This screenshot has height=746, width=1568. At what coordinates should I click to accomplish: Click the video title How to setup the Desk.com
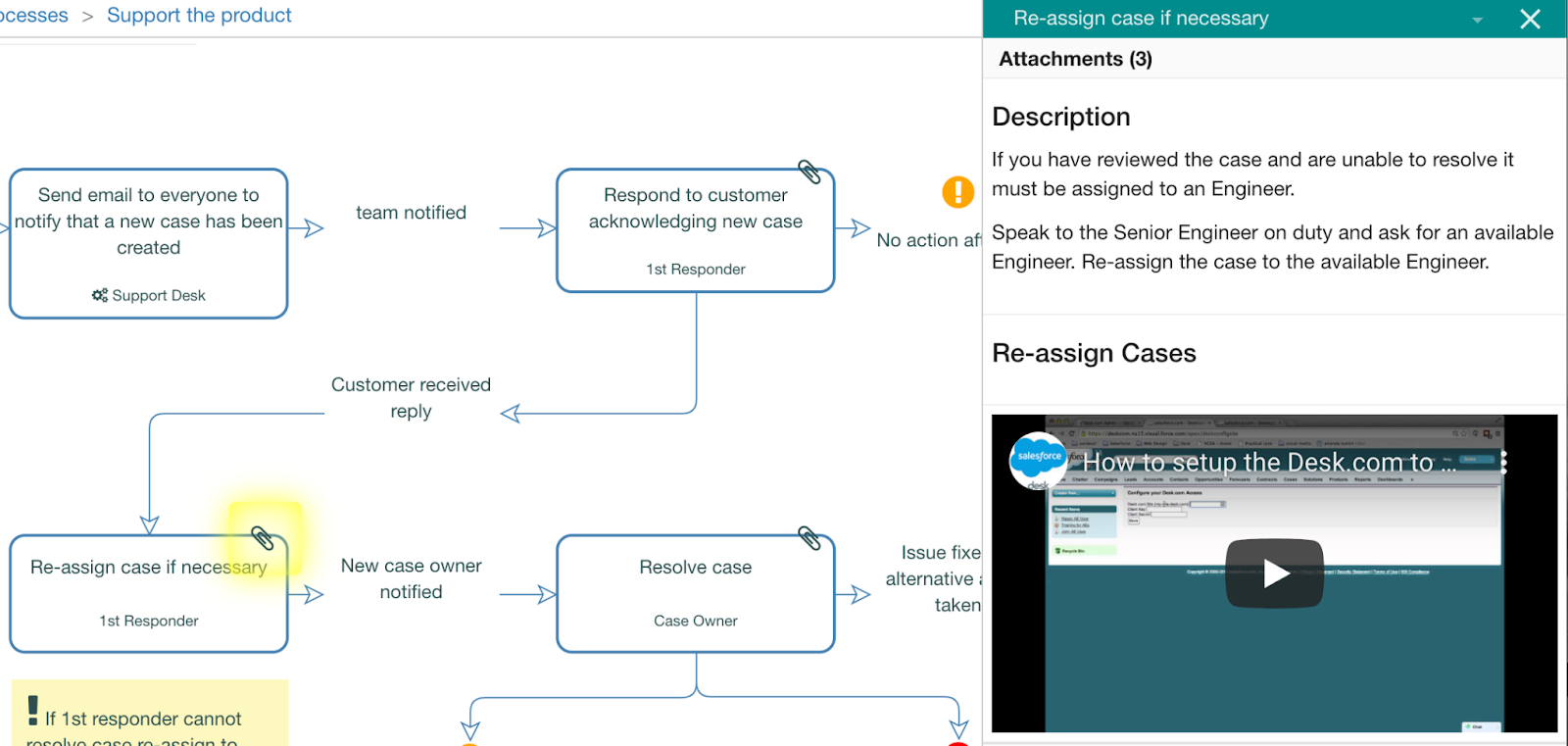pyautogui.click(x=1269, y=462)
